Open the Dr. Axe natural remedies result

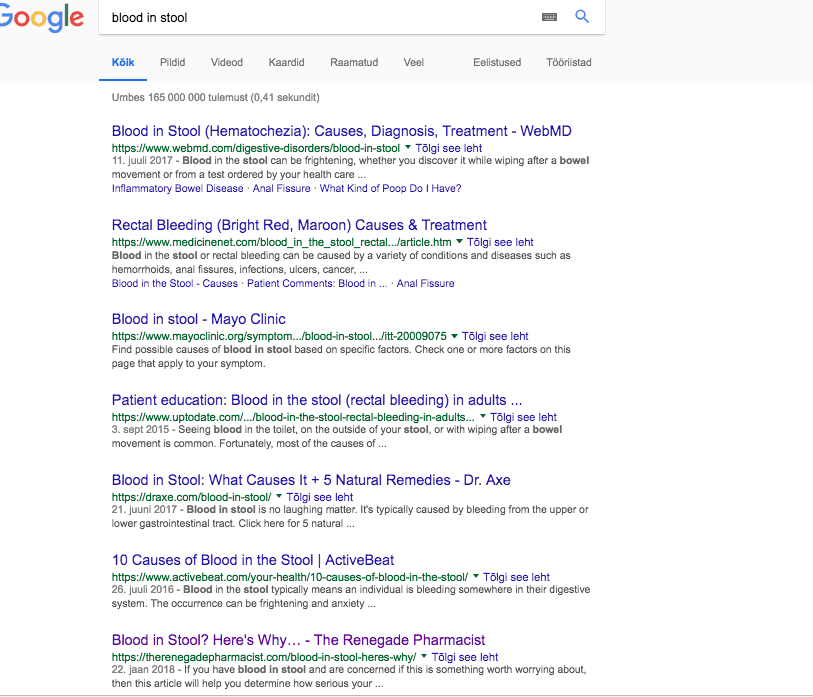pos(310,479)
